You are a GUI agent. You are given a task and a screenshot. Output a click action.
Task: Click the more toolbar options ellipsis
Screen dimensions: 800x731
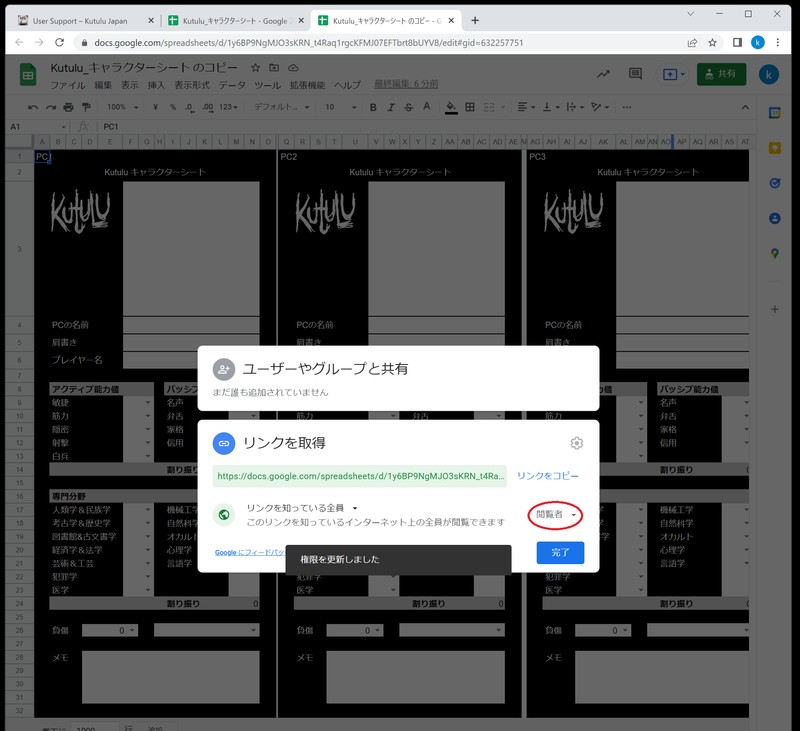[627, 107]
